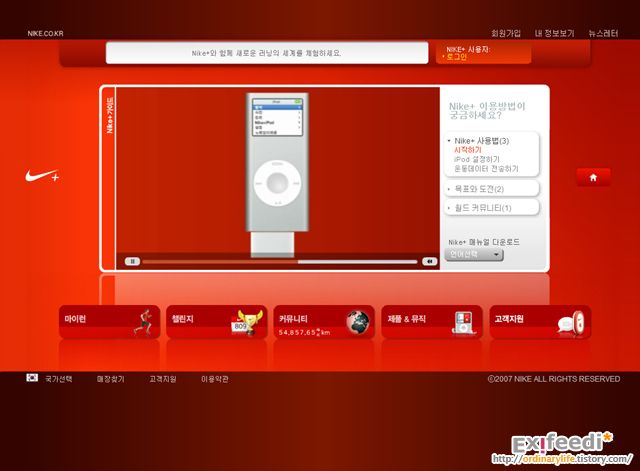Rewind the guide video
This screenshot has height=471, width=640.
pyautogui.click(x=429, y=261)
